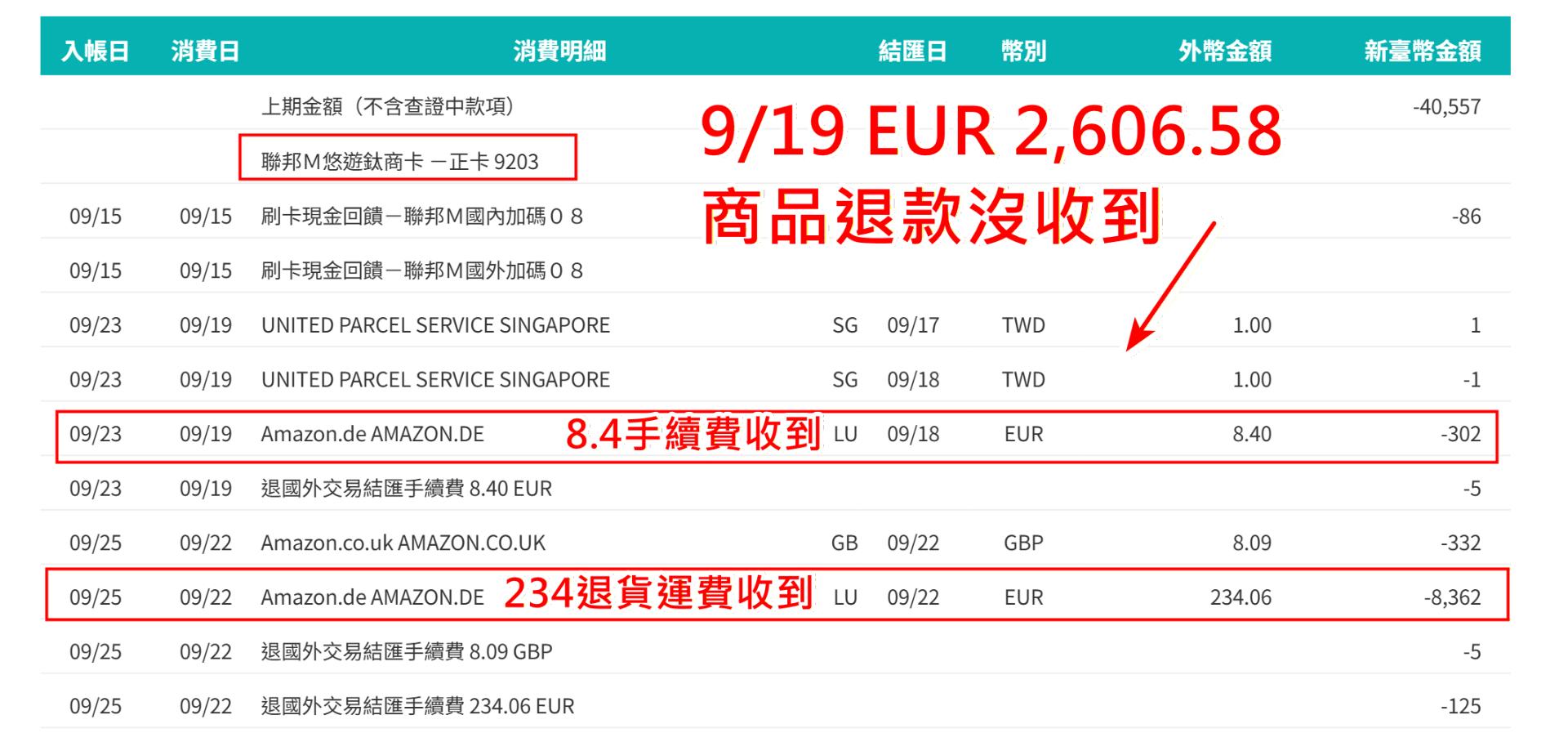Select the 退國外交易結匯手續費 8.40 EUR entry
Screen dimensions: 1568x733
click(406, 489)
